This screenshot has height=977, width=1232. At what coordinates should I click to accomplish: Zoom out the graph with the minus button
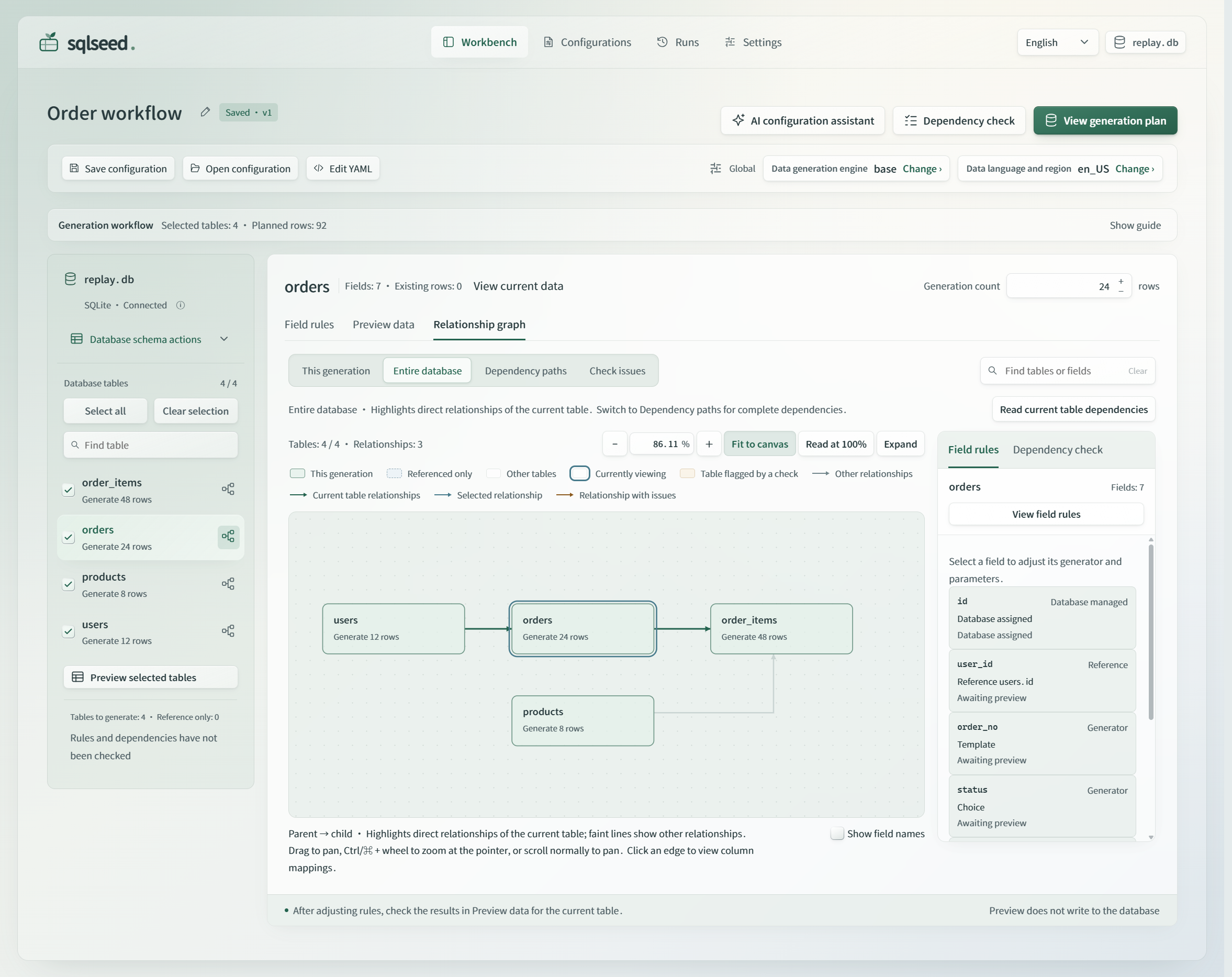pyautogui.click(x=615, y=444)
